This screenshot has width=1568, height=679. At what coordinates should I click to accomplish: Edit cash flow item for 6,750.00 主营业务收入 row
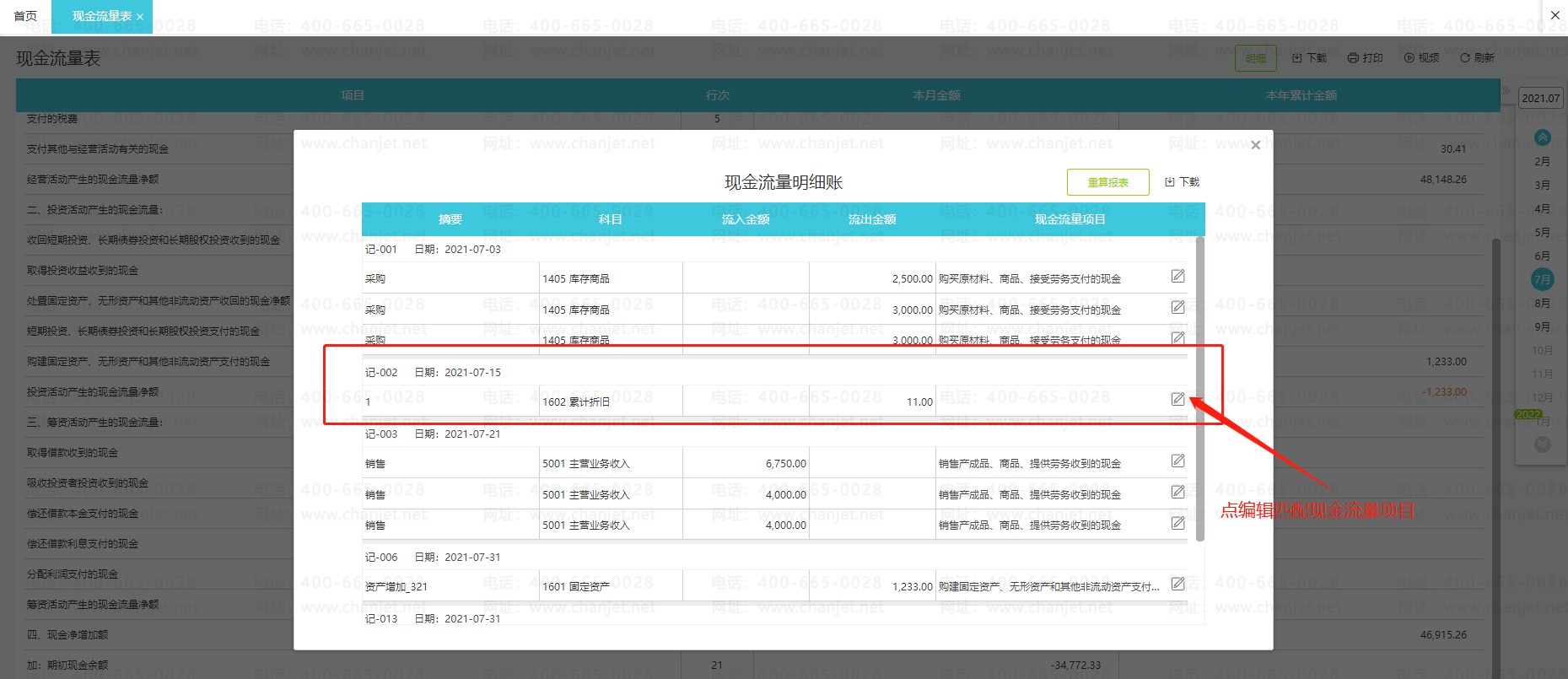1177,461
